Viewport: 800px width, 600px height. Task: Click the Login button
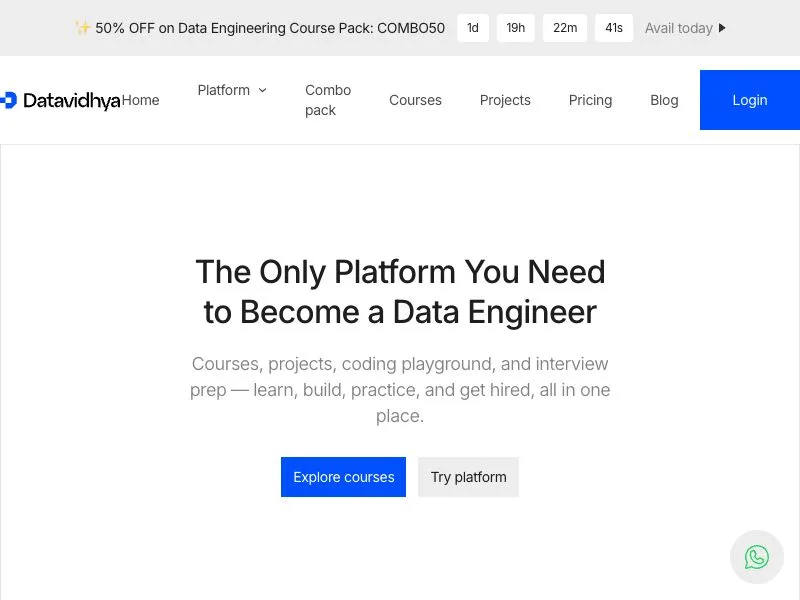tap(749, 100)
